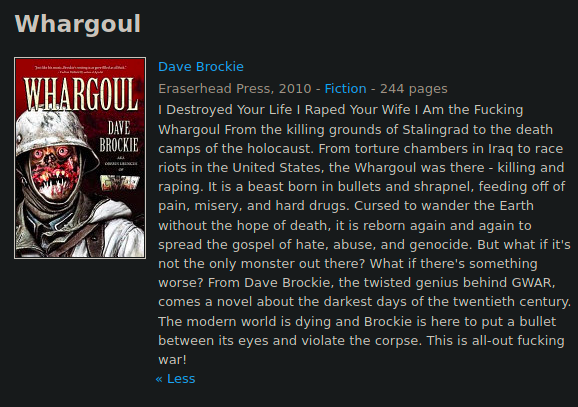The image size is (578, 407).
Task: Click the word GWAR in the description
Action: [533, 283]
